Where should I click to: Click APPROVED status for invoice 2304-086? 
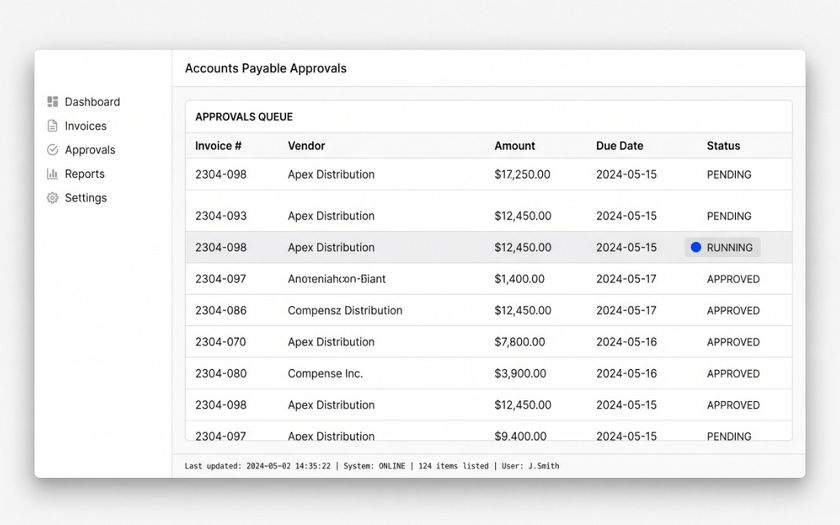(733, 311)
